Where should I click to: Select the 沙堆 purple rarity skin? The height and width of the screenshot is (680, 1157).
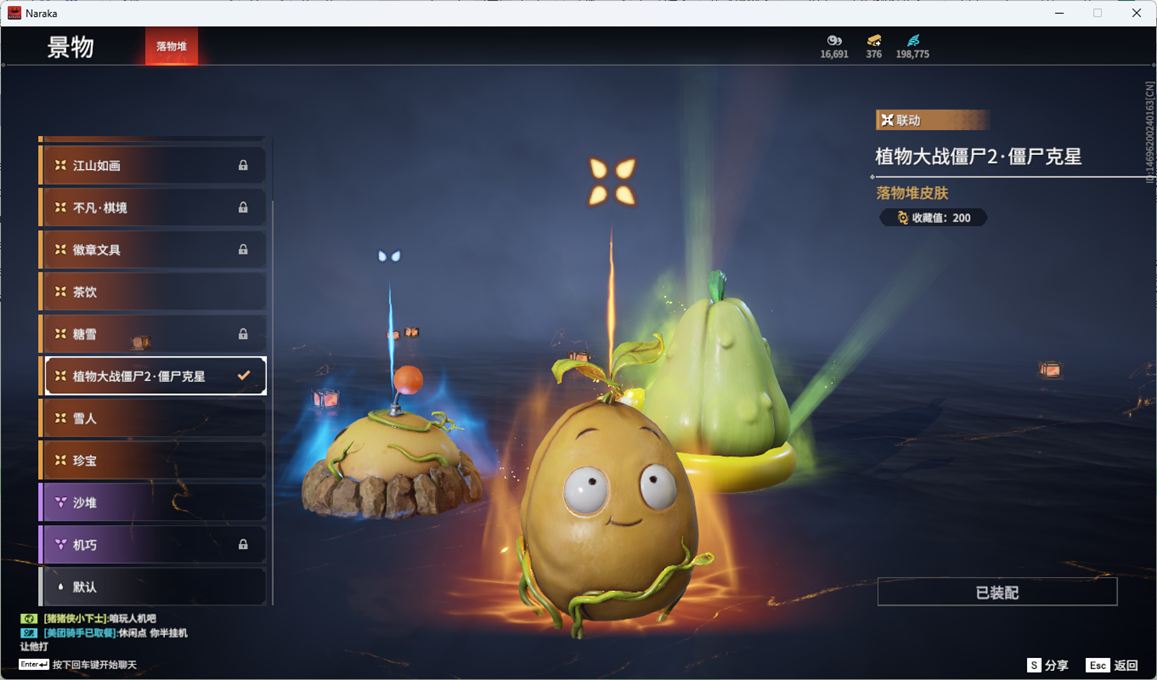[152, 503]
